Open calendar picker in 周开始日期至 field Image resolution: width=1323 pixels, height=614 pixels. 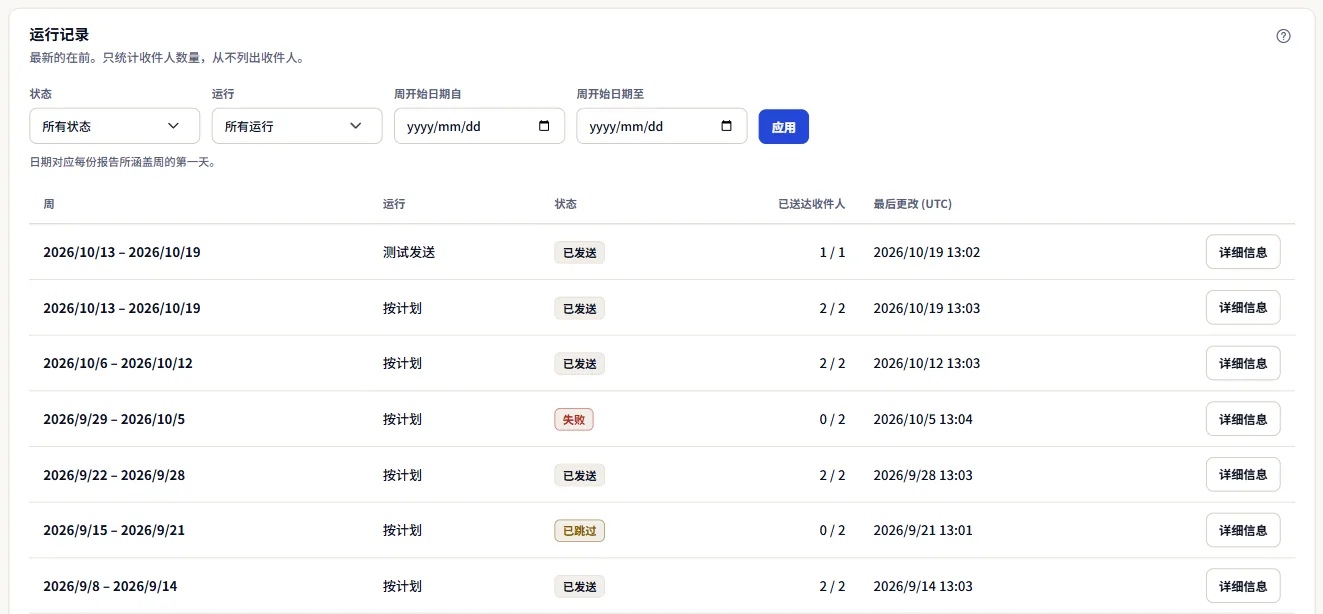point(727,126)
